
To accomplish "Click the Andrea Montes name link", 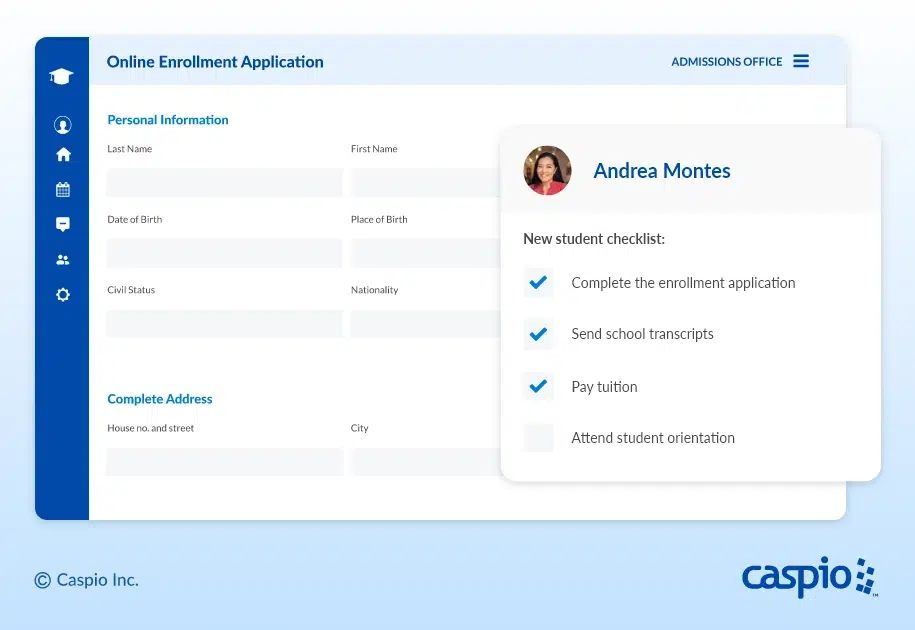I will [661, 171].
